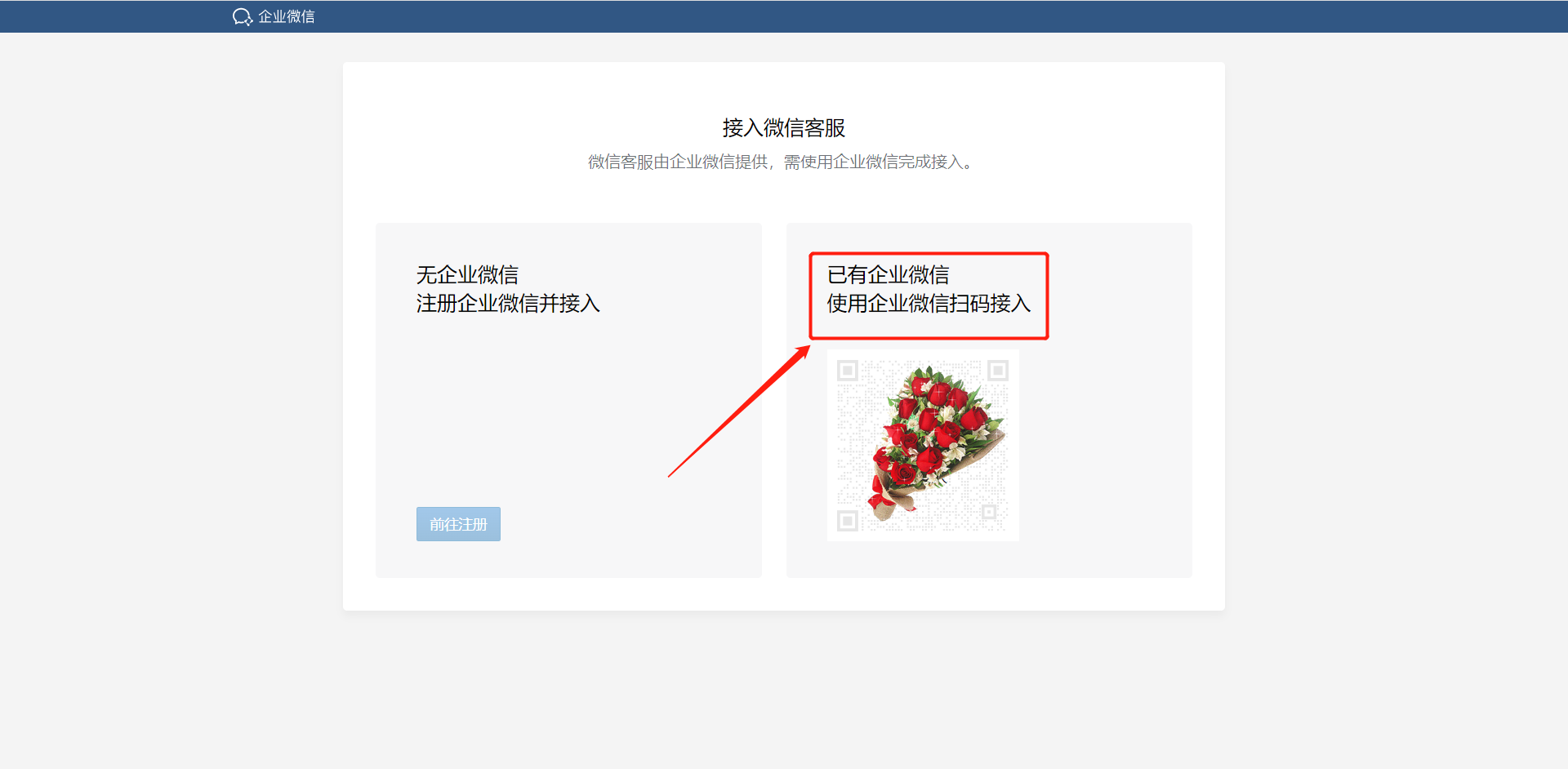1568x769 pixels.
Task: Click the 已有企业微信 title in the red box
Action: click(x=888, y=274)
